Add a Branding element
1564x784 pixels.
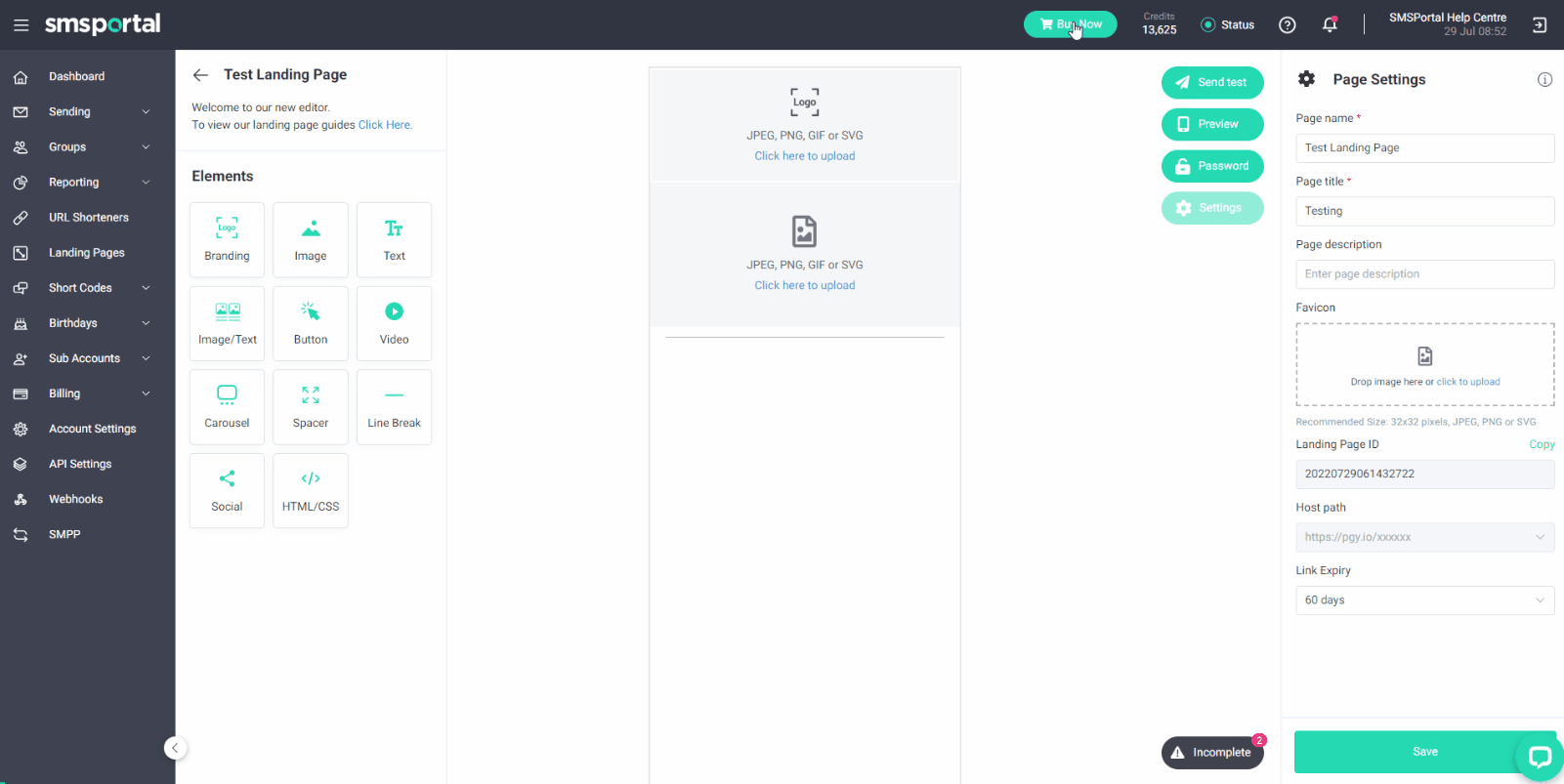(227, 240)
